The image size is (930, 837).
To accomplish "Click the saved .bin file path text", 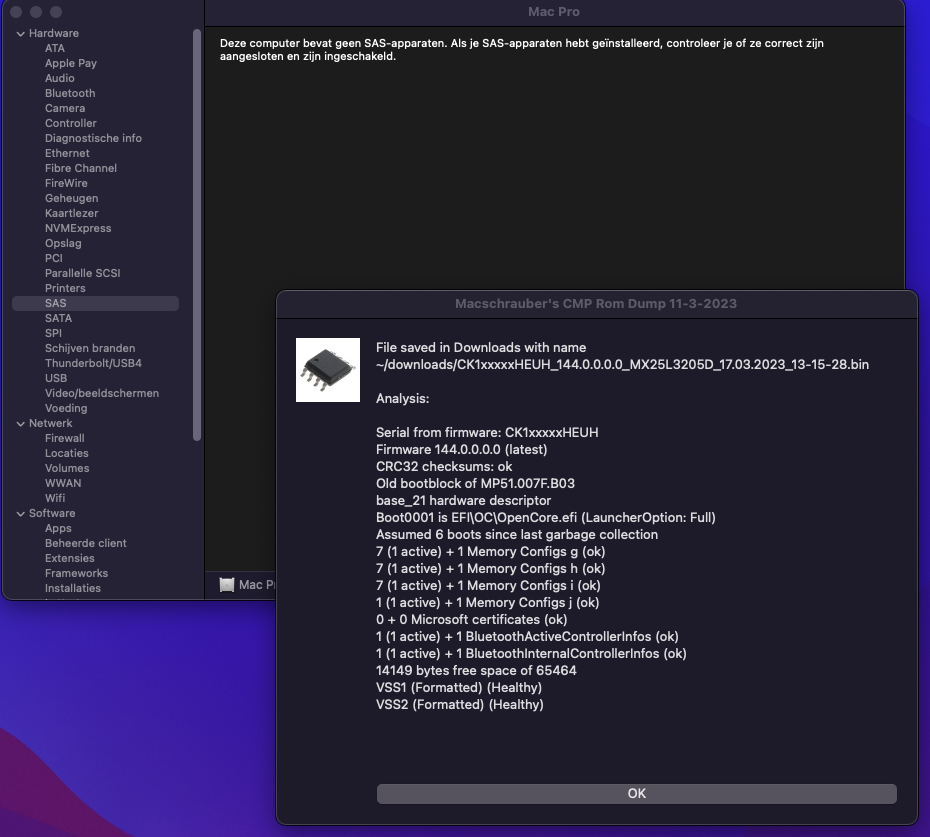I will point(622,365).
